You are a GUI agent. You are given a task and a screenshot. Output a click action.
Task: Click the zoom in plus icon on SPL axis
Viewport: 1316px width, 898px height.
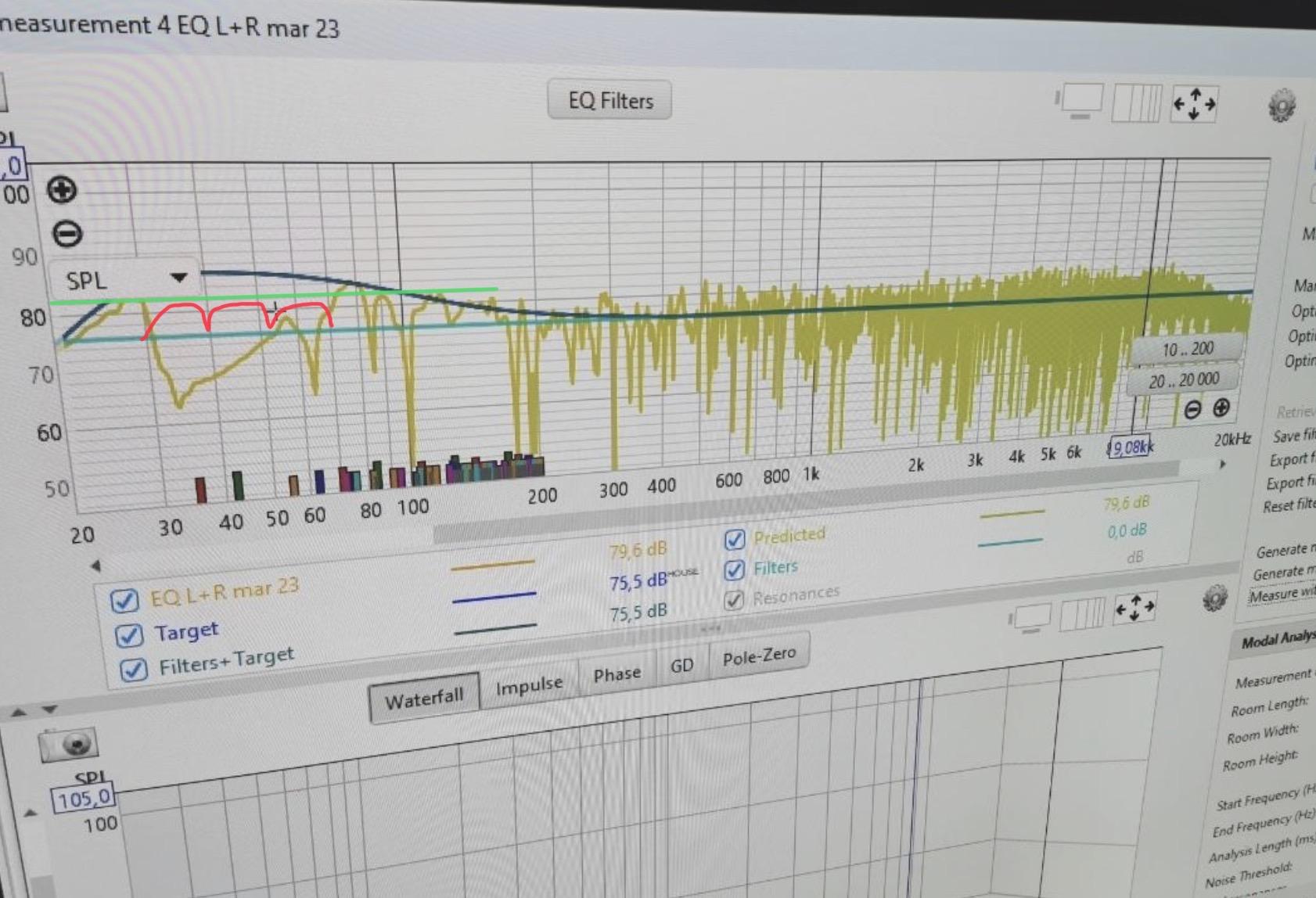(62, 190)
